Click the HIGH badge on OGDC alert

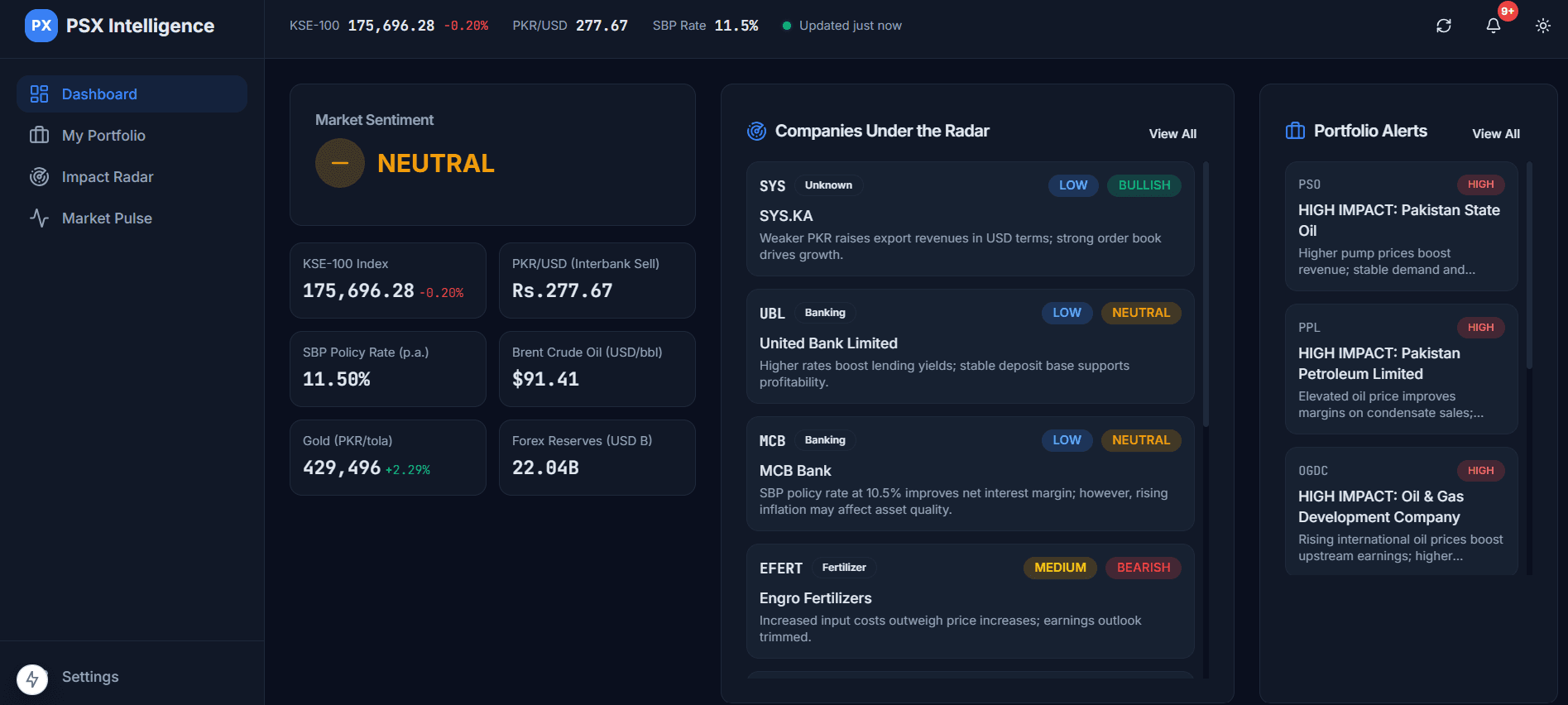[x=1480, y=471]
